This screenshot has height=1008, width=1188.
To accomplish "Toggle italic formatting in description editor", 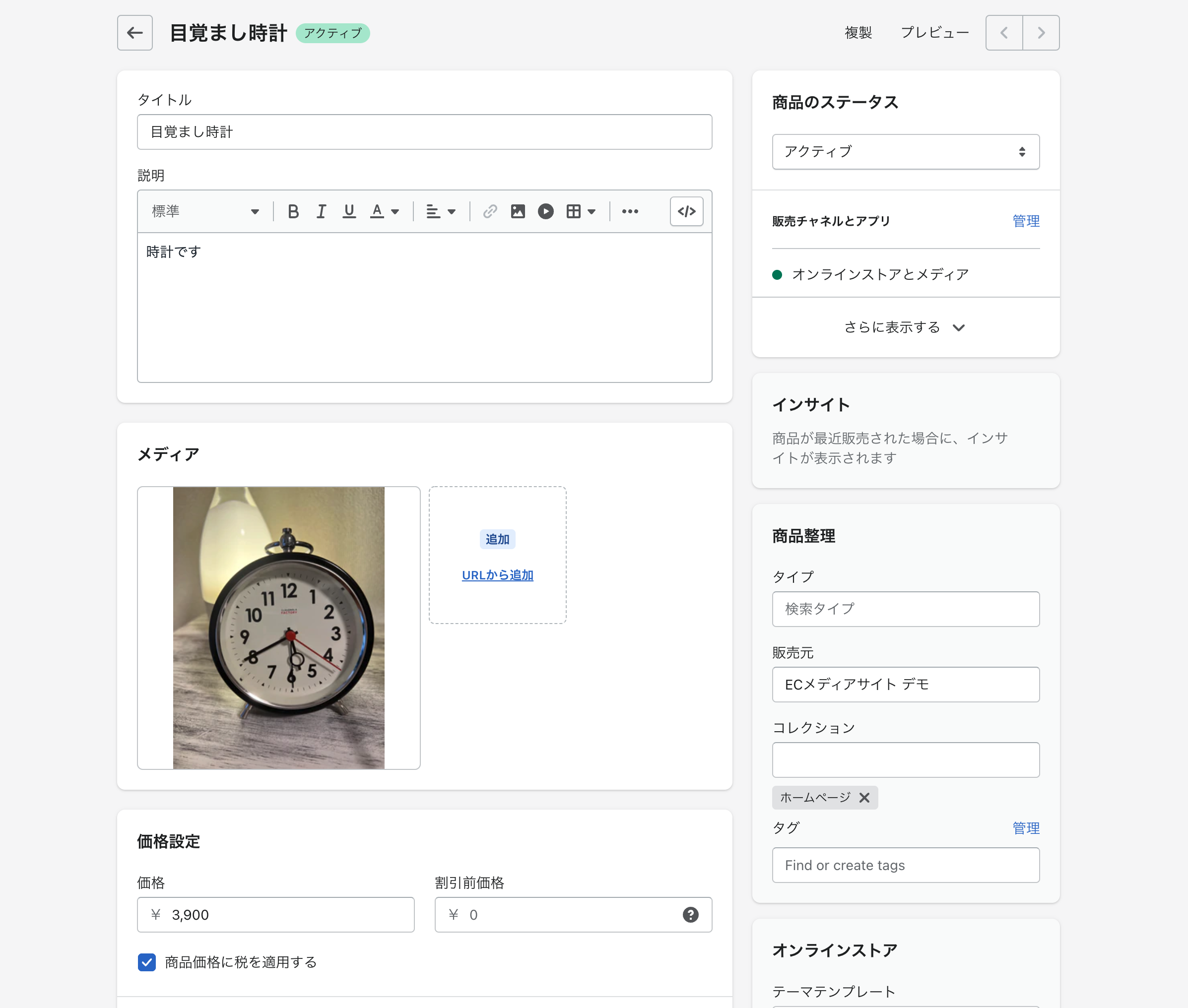I will [x=321, y=211].
